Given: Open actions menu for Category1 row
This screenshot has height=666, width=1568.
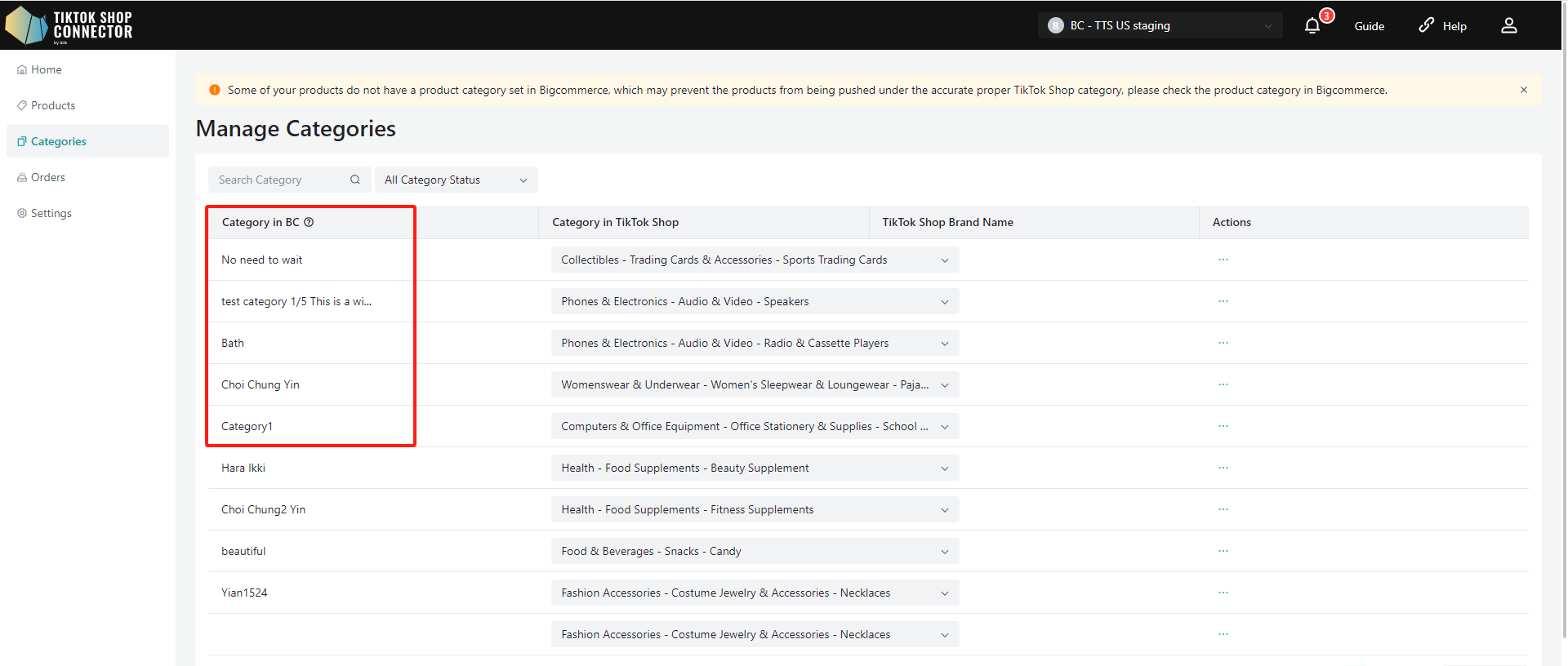Looking at the screenshot, I should point(1223,426).
